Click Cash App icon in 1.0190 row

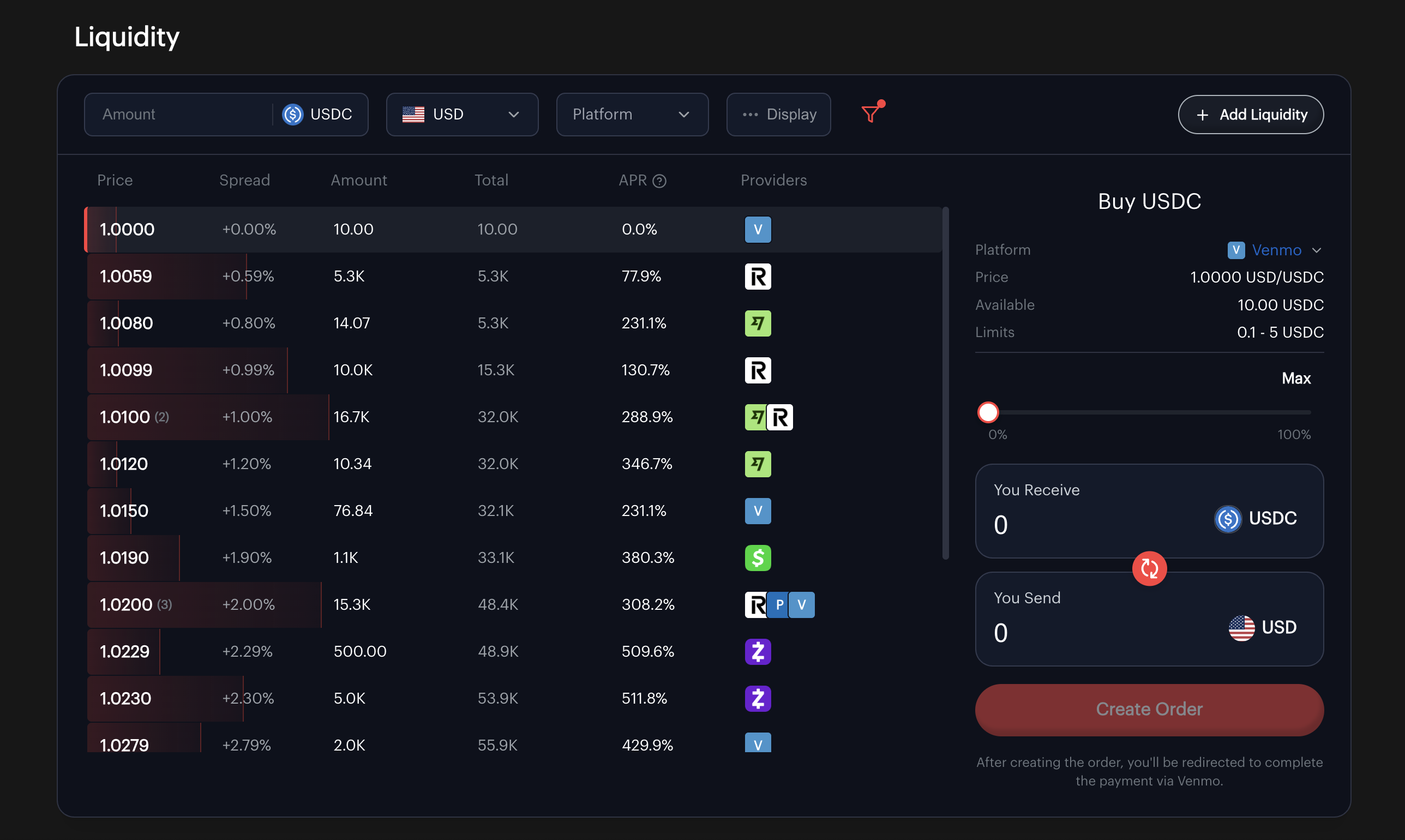point(758,558)
